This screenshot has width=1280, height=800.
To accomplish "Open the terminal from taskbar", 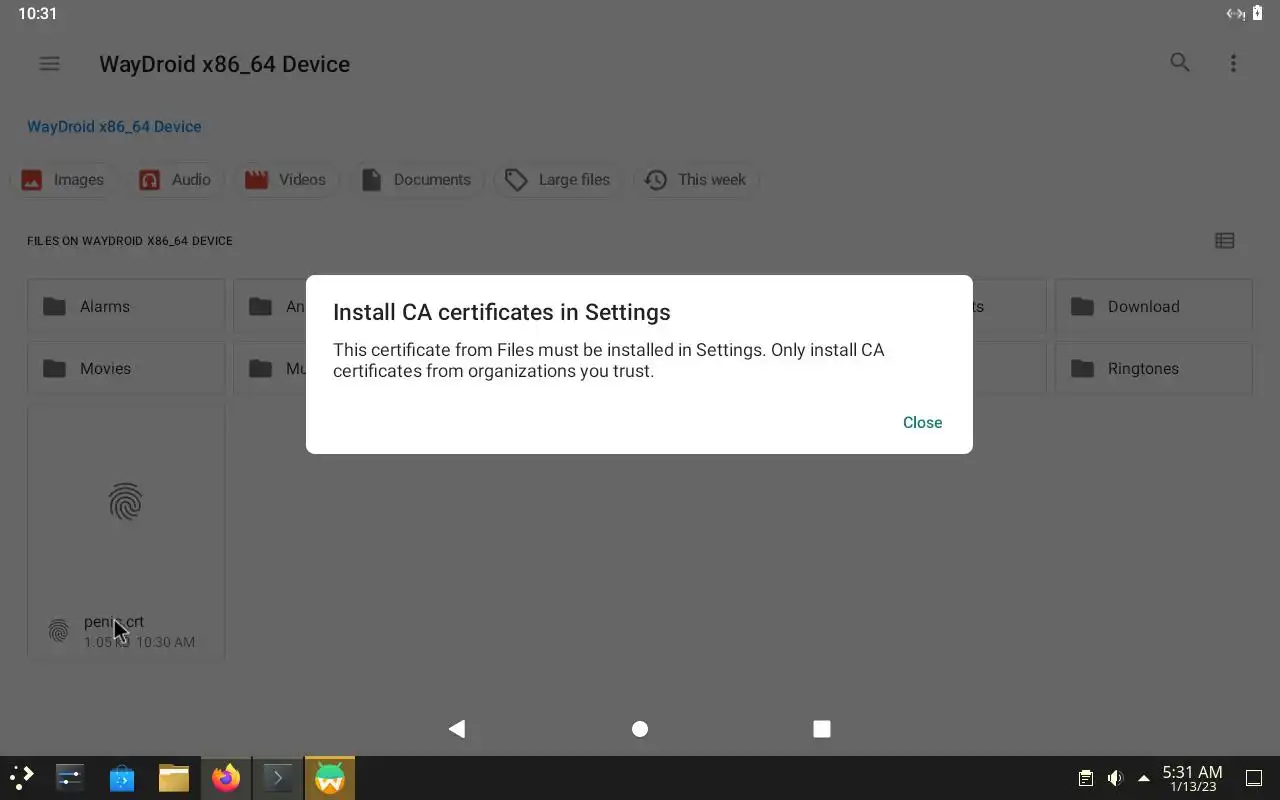I will (278, 777).
